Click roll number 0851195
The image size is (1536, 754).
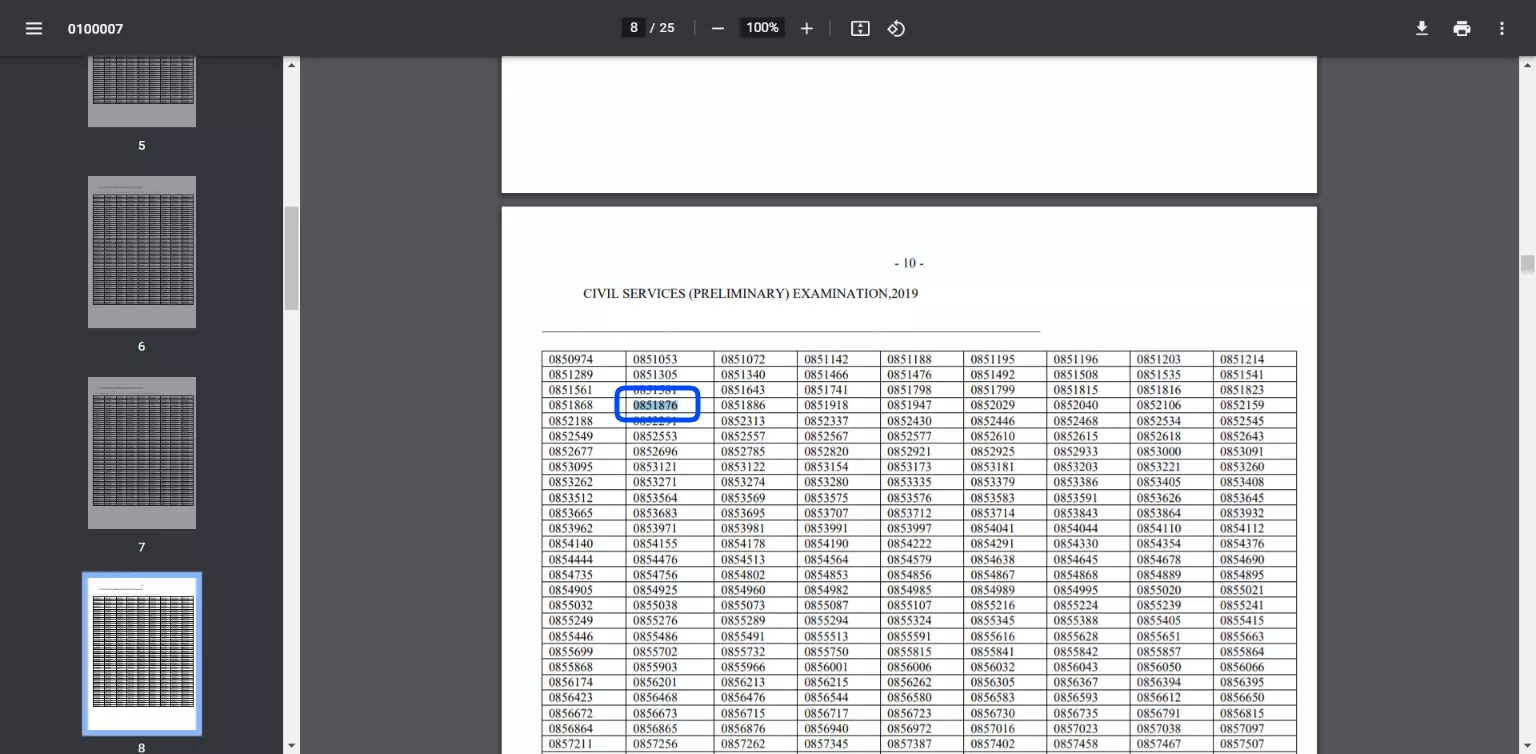click(x=992, y=359)
